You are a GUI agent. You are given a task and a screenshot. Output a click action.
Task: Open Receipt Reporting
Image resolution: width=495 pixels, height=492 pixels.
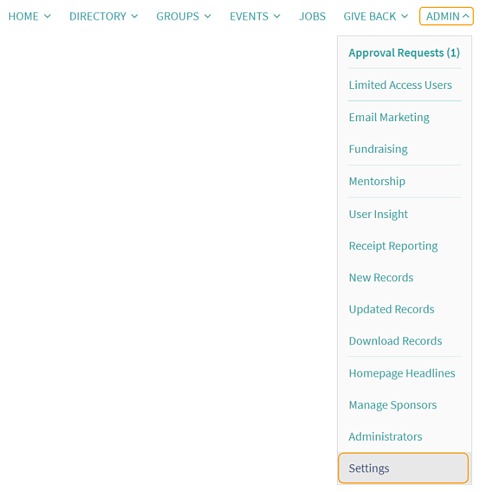(393, 246)
